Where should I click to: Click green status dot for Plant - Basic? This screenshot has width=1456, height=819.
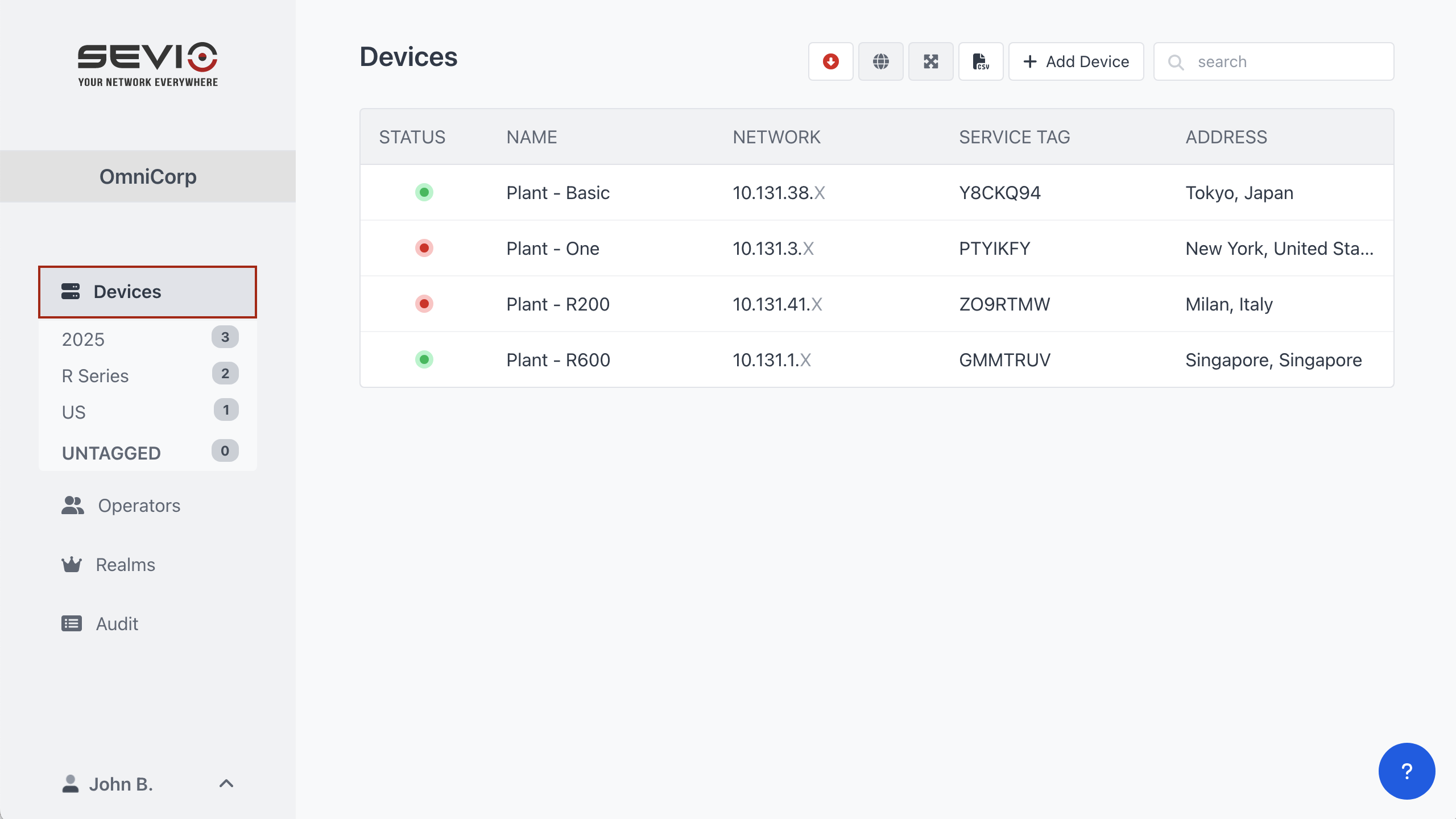tap(424, 193)
